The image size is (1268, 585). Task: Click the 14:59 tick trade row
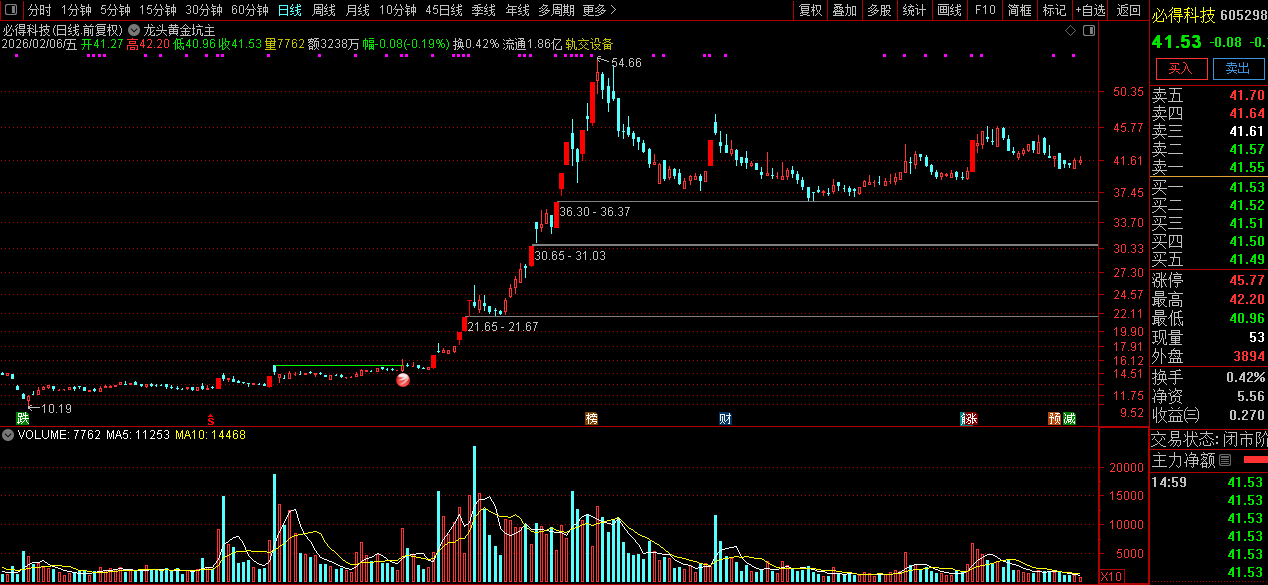point(1209,482)
